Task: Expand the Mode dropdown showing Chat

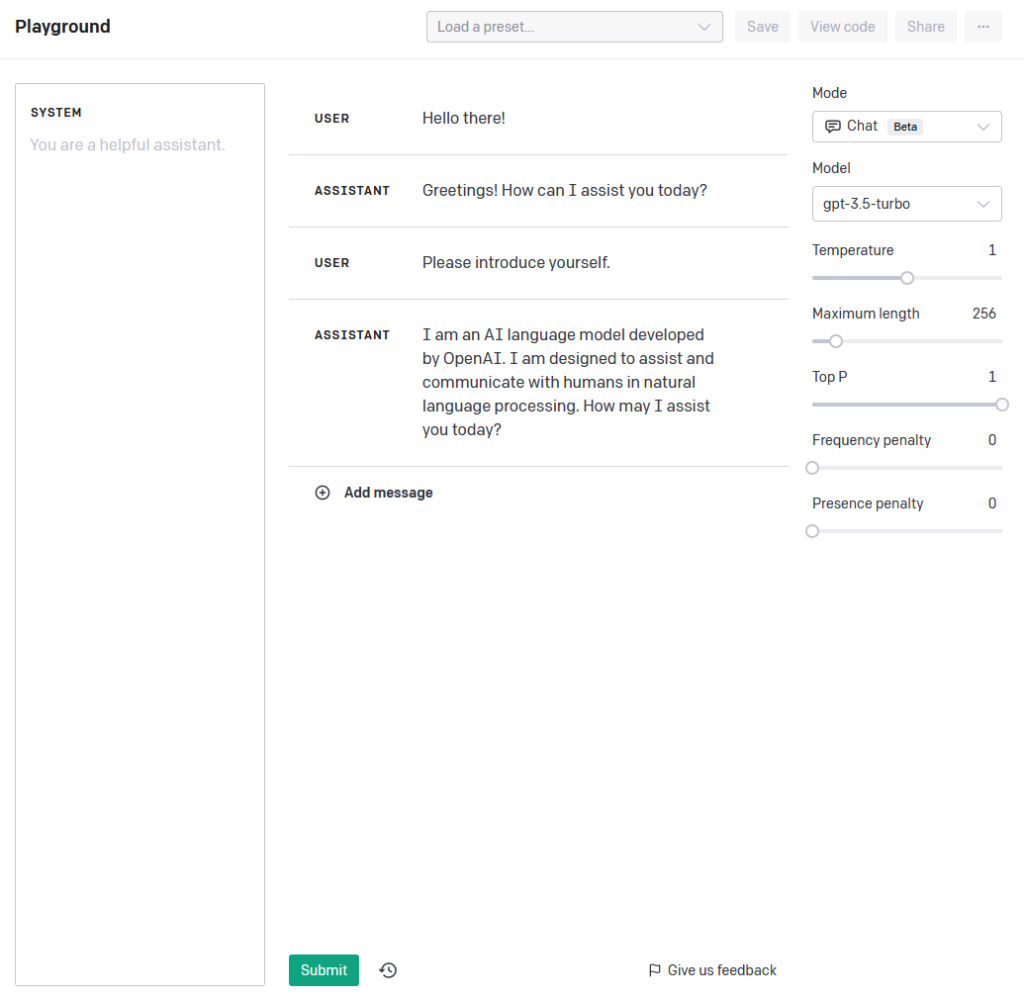Action: (x=906, y=127)
